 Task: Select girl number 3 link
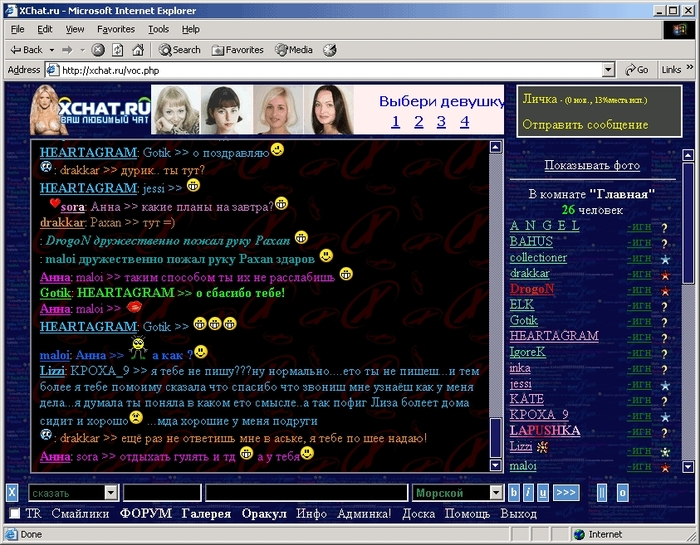point(441,121)
